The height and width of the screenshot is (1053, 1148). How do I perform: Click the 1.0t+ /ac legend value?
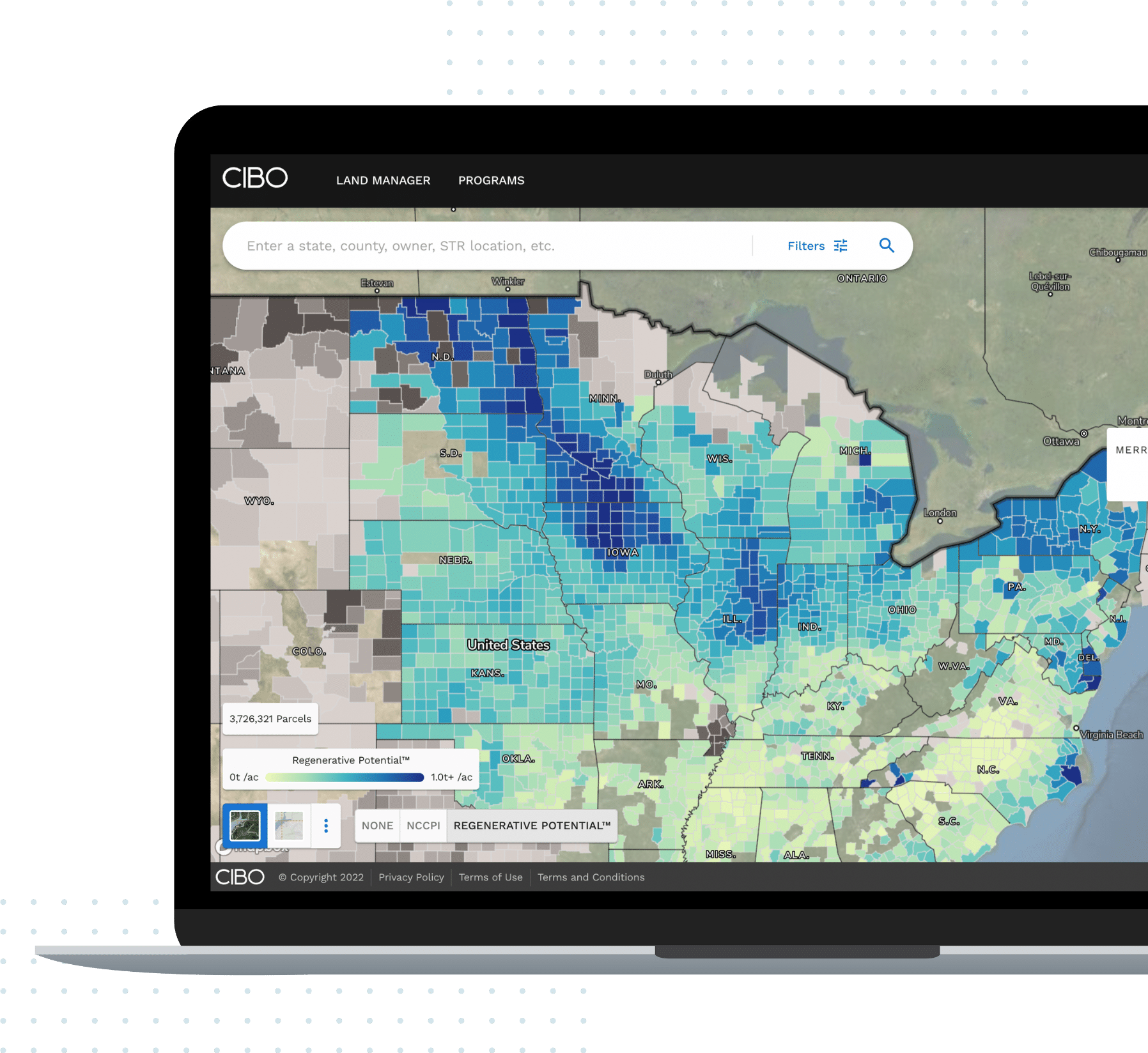tap(452, 778)
